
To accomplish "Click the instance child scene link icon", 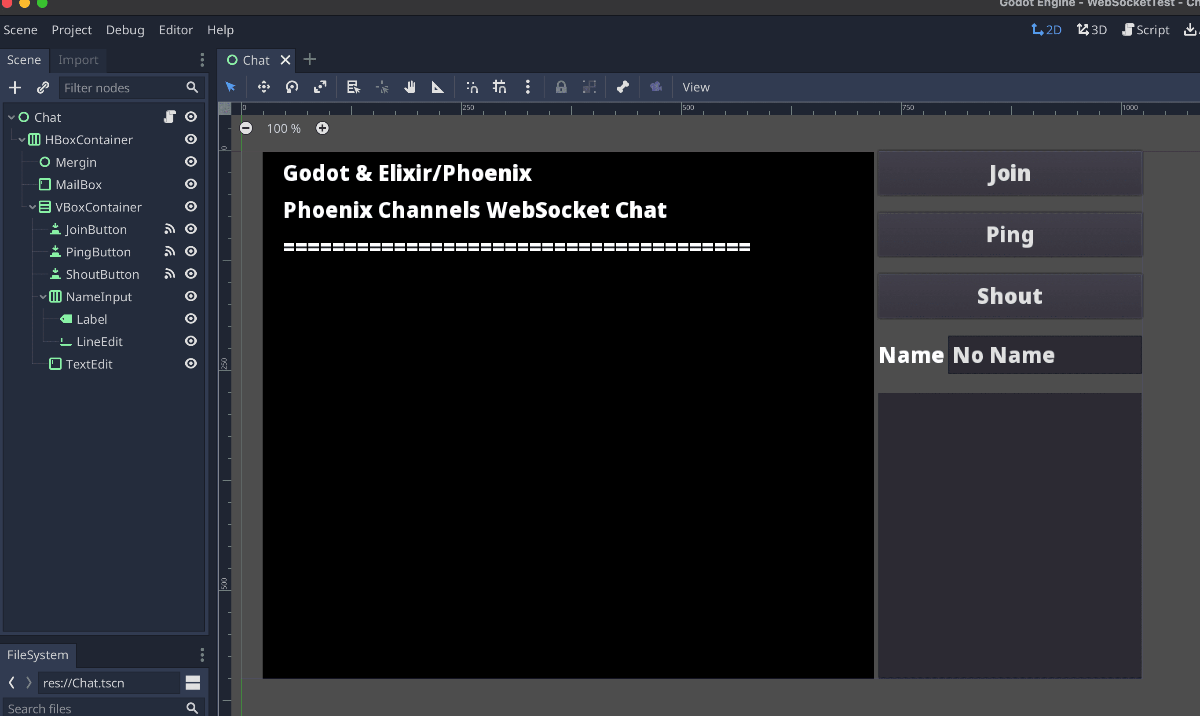I will (43, 88).
